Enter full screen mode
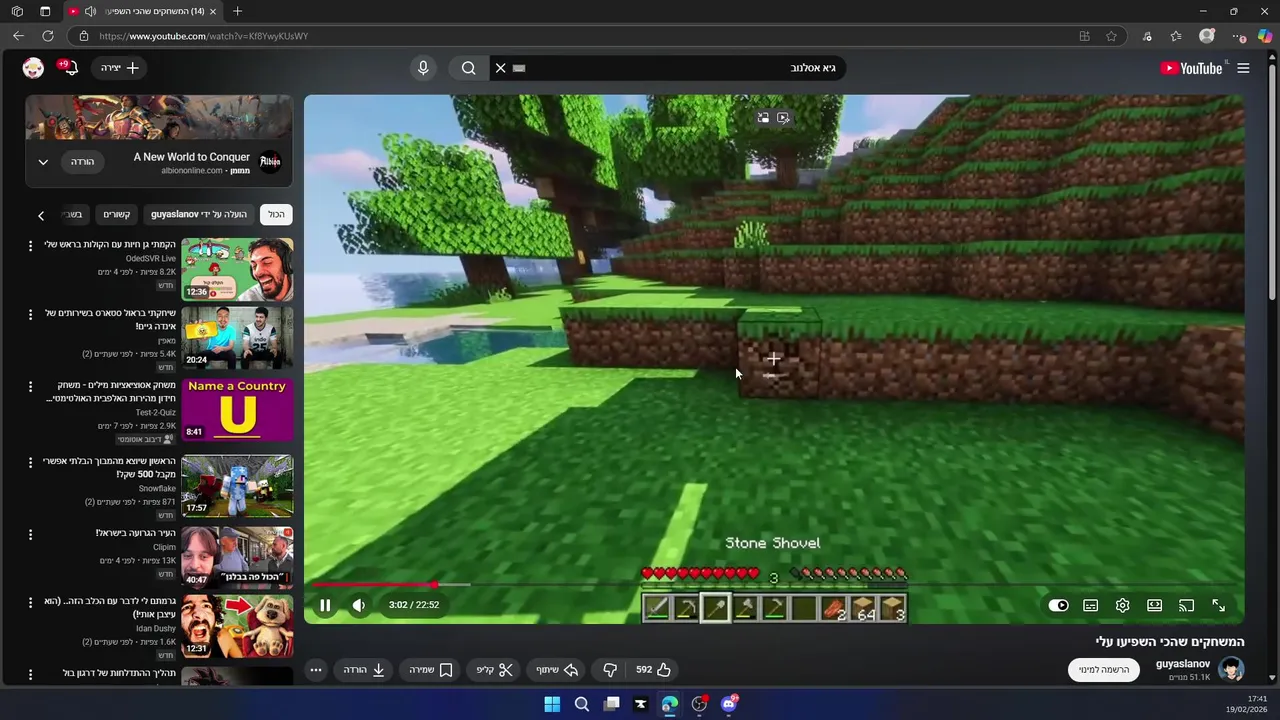1280x720 pixels. (x=1218, y=605)
